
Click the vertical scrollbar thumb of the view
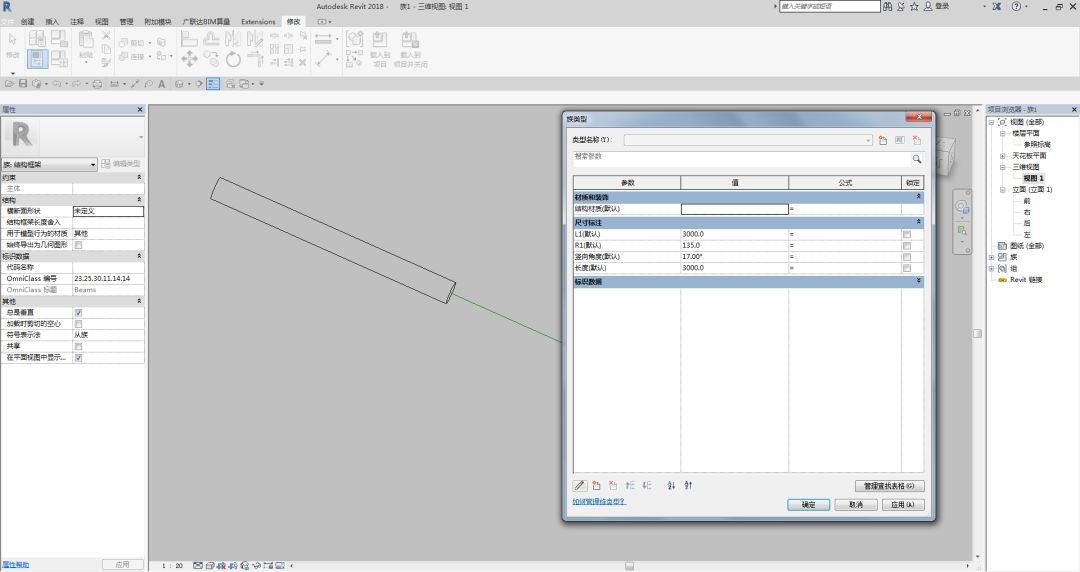pyautogui.click(x=977, y=334)
